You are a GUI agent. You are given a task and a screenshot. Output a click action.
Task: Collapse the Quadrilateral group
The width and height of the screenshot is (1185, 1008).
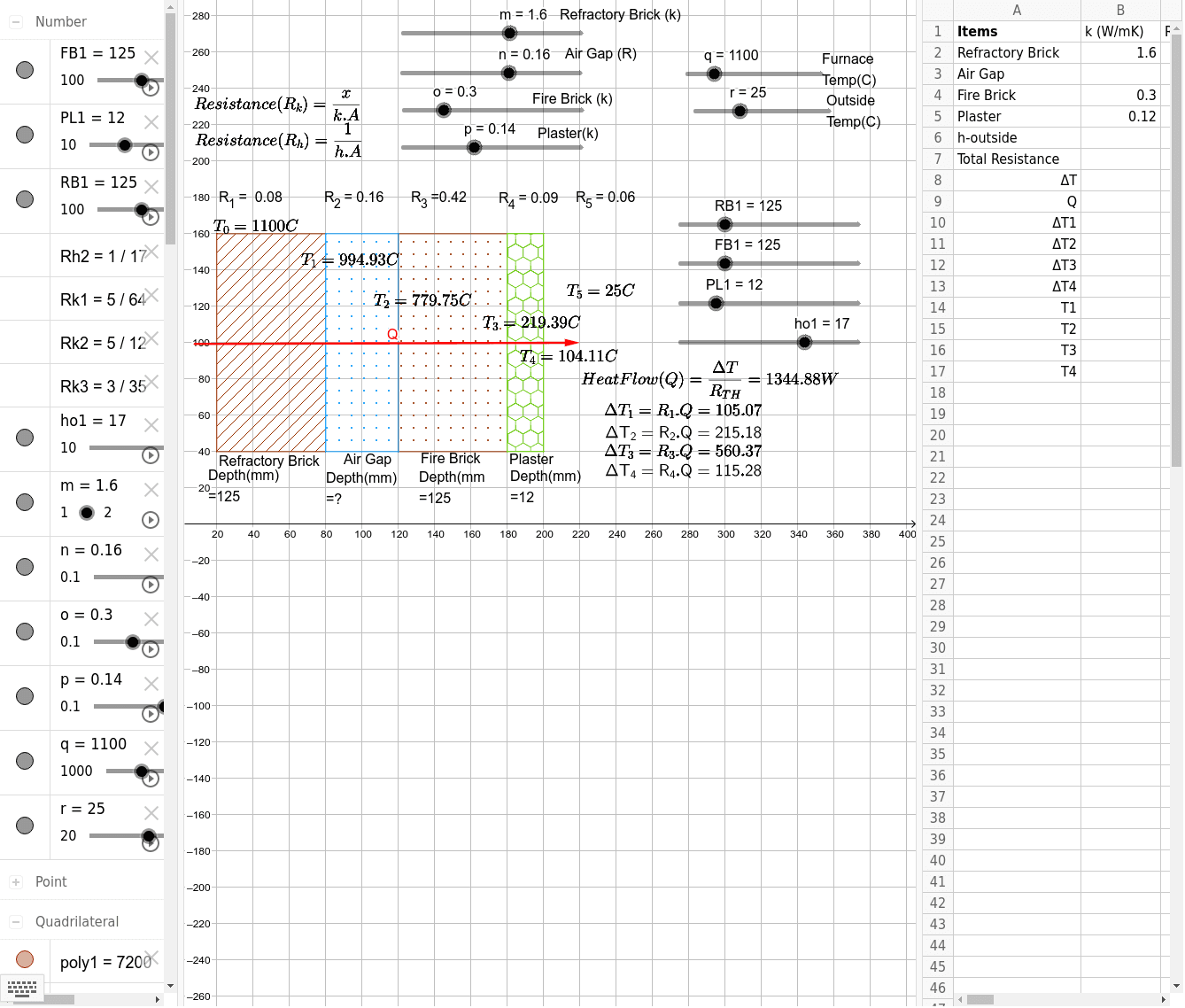(16, 922)
